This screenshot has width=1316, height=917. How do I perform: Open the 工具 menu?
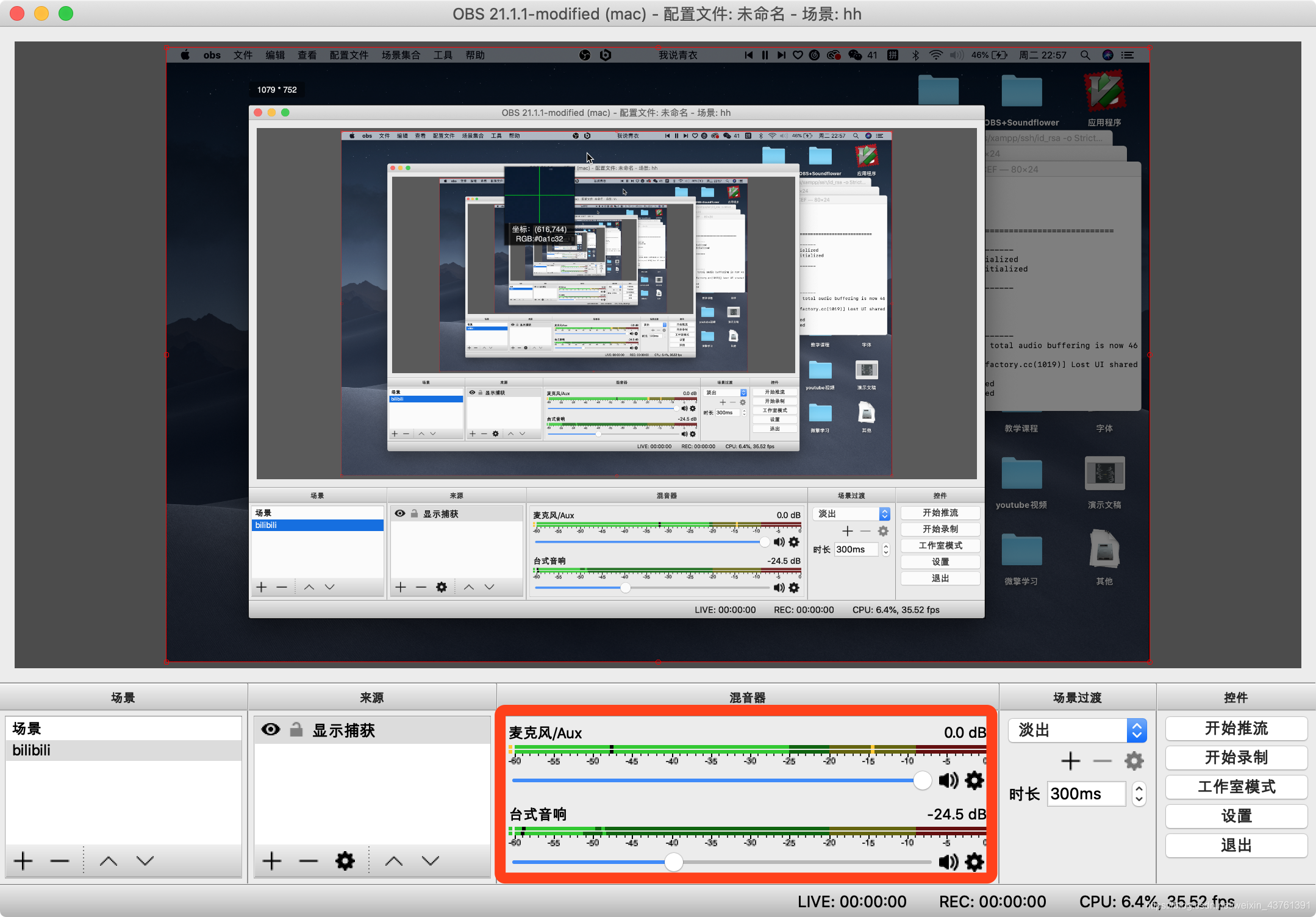443,55
